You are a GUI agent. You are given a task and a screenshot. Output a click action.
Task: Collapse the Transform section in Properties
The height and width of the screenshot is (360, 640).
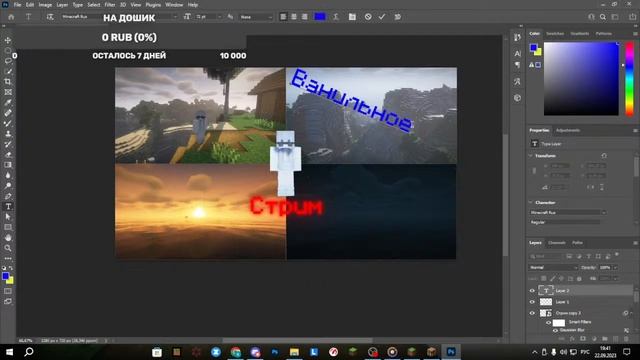click(x=531, y=156)
